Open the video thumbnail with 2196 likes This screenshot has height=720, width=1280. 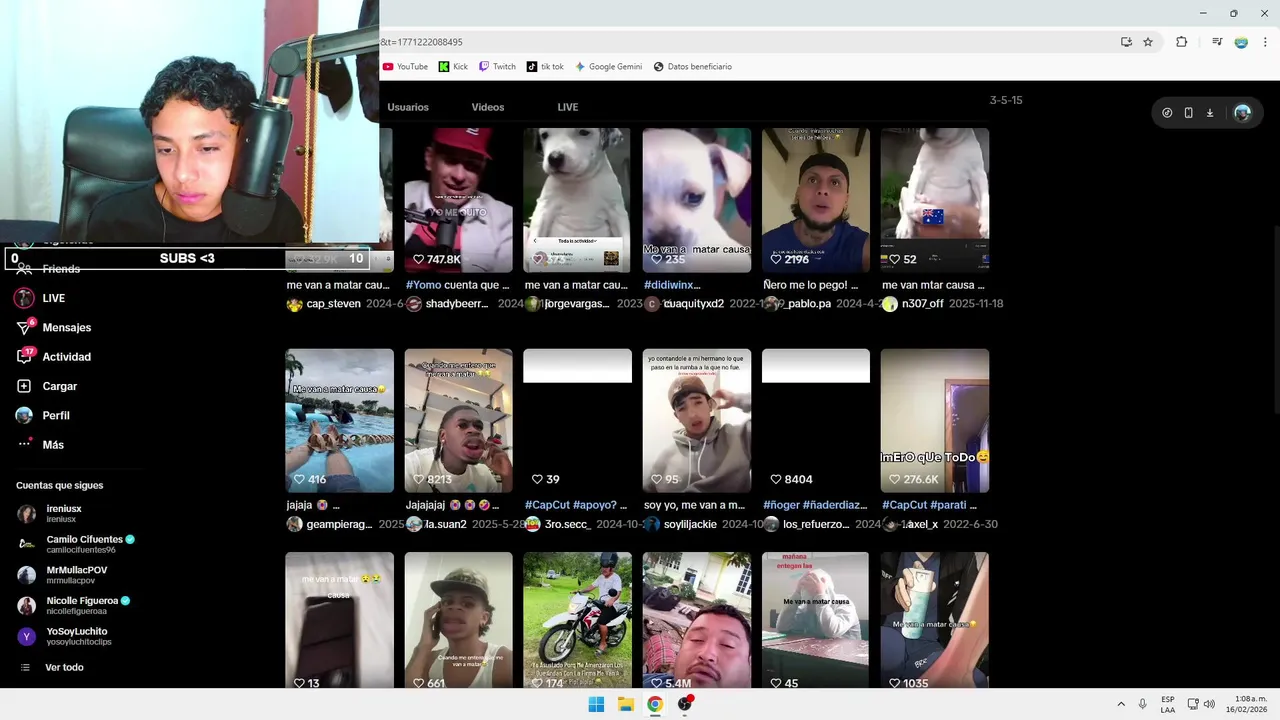pos(816,200)
